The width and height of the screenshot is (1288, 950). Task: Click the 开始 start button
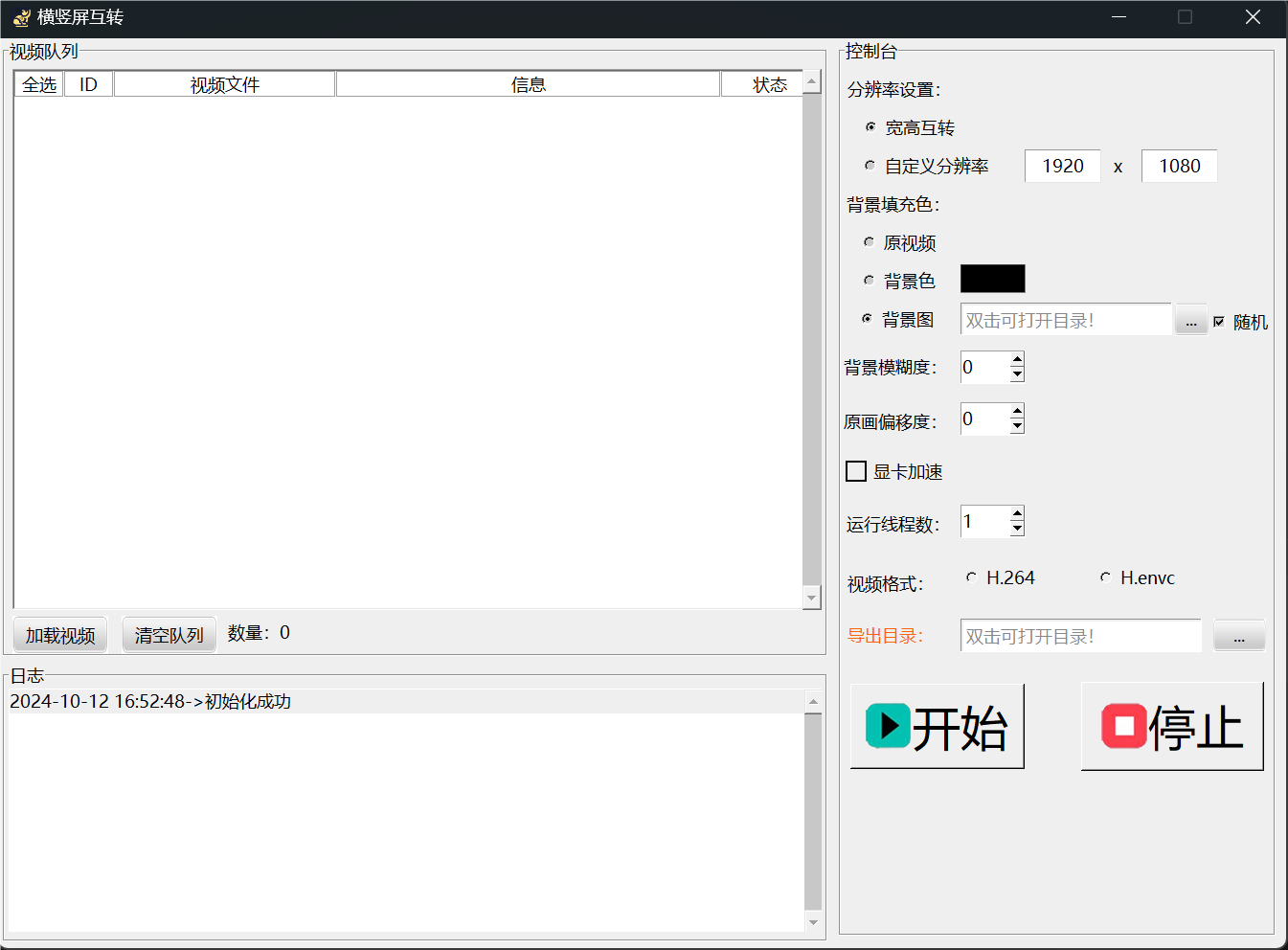click(x=937, y=726)
